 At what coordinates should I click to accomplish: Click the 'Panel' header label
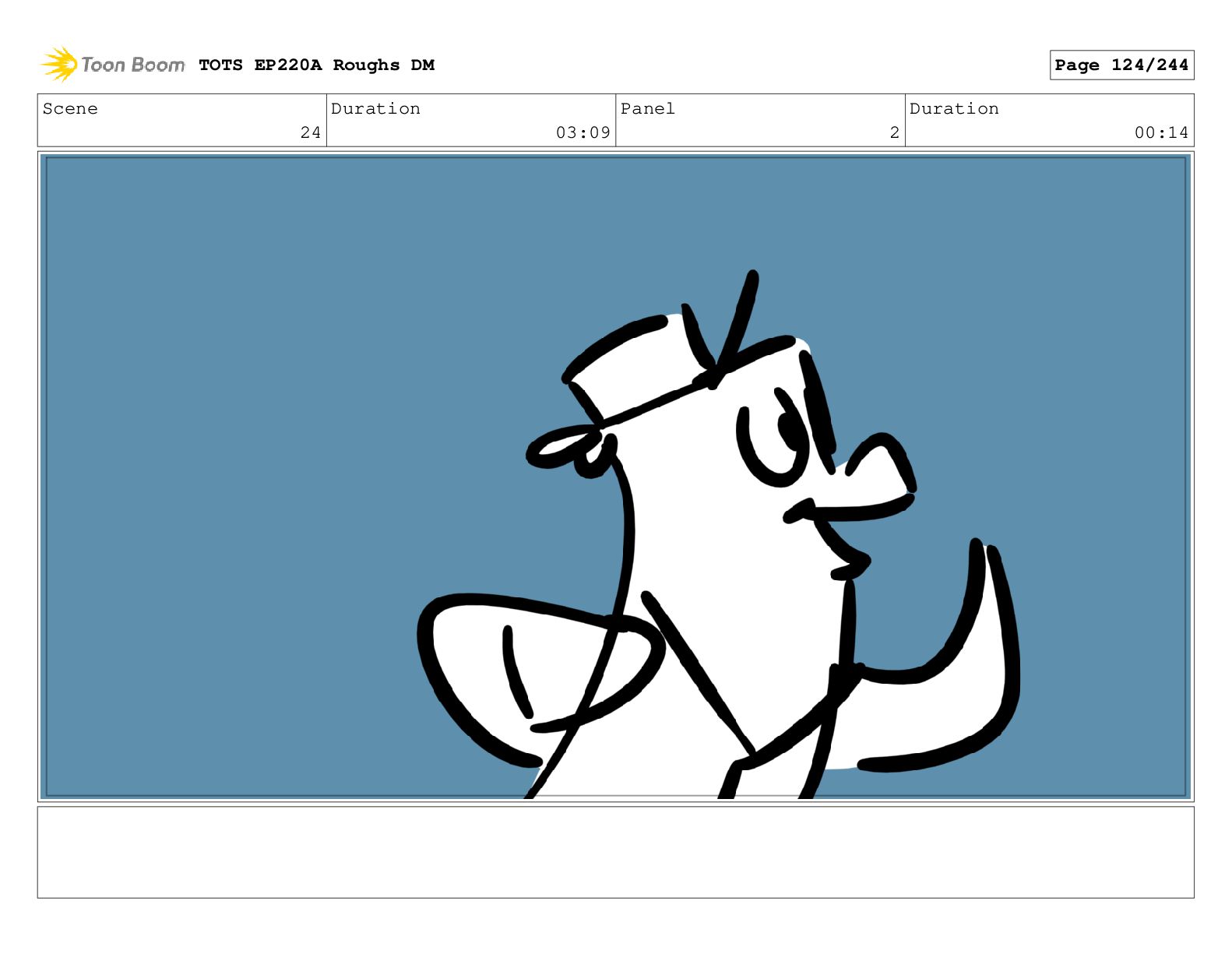[x=647, y=109]
